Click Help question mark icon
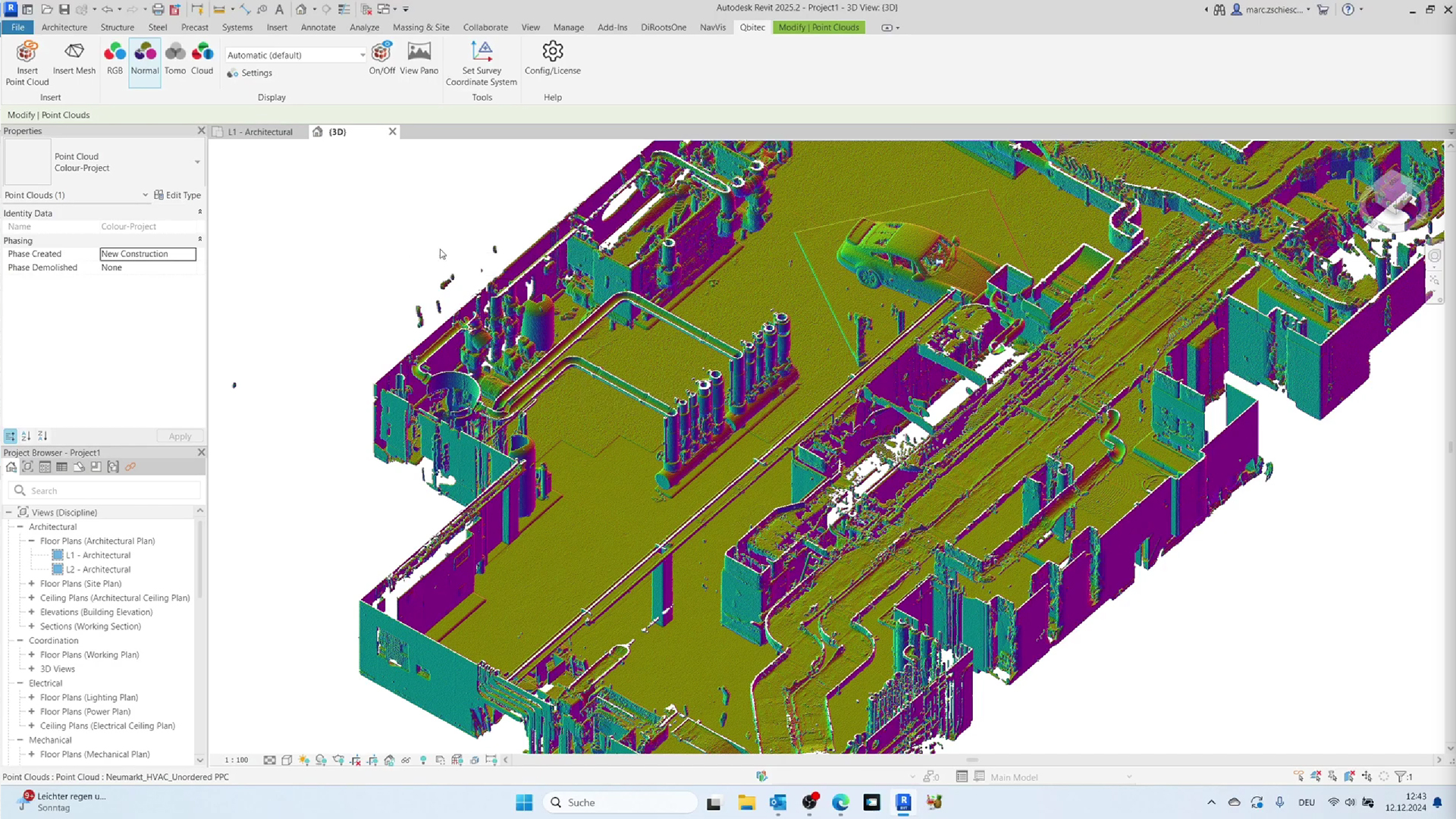 pos(1348,9)
